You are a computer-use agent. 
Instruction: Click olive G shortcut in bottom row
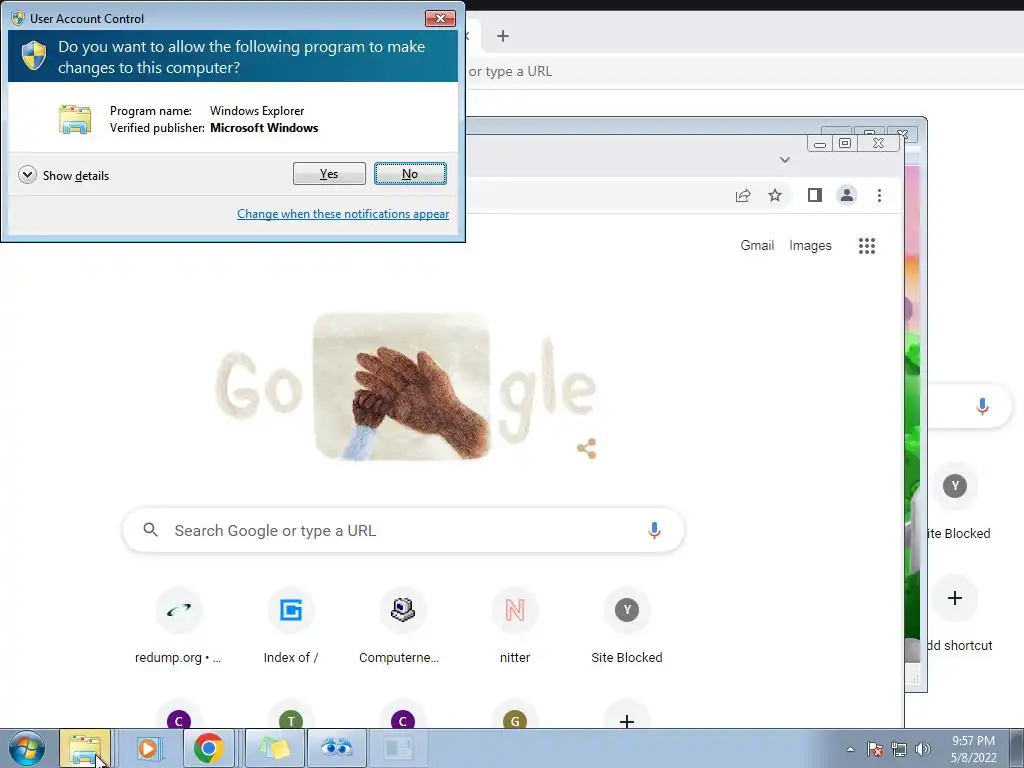tap(515, 720)
